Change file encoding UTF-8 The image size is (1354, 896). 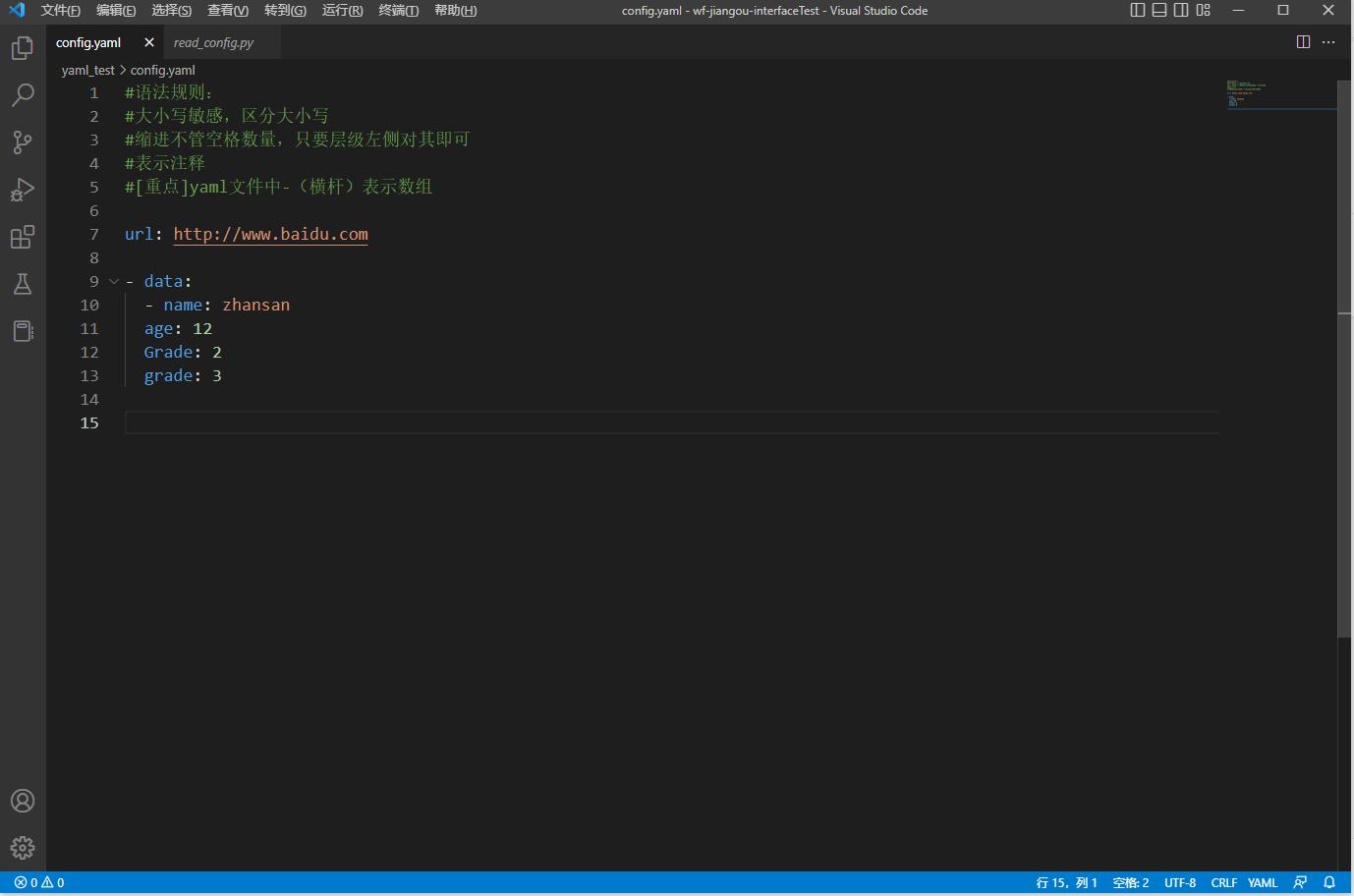tap(1180, 882)
